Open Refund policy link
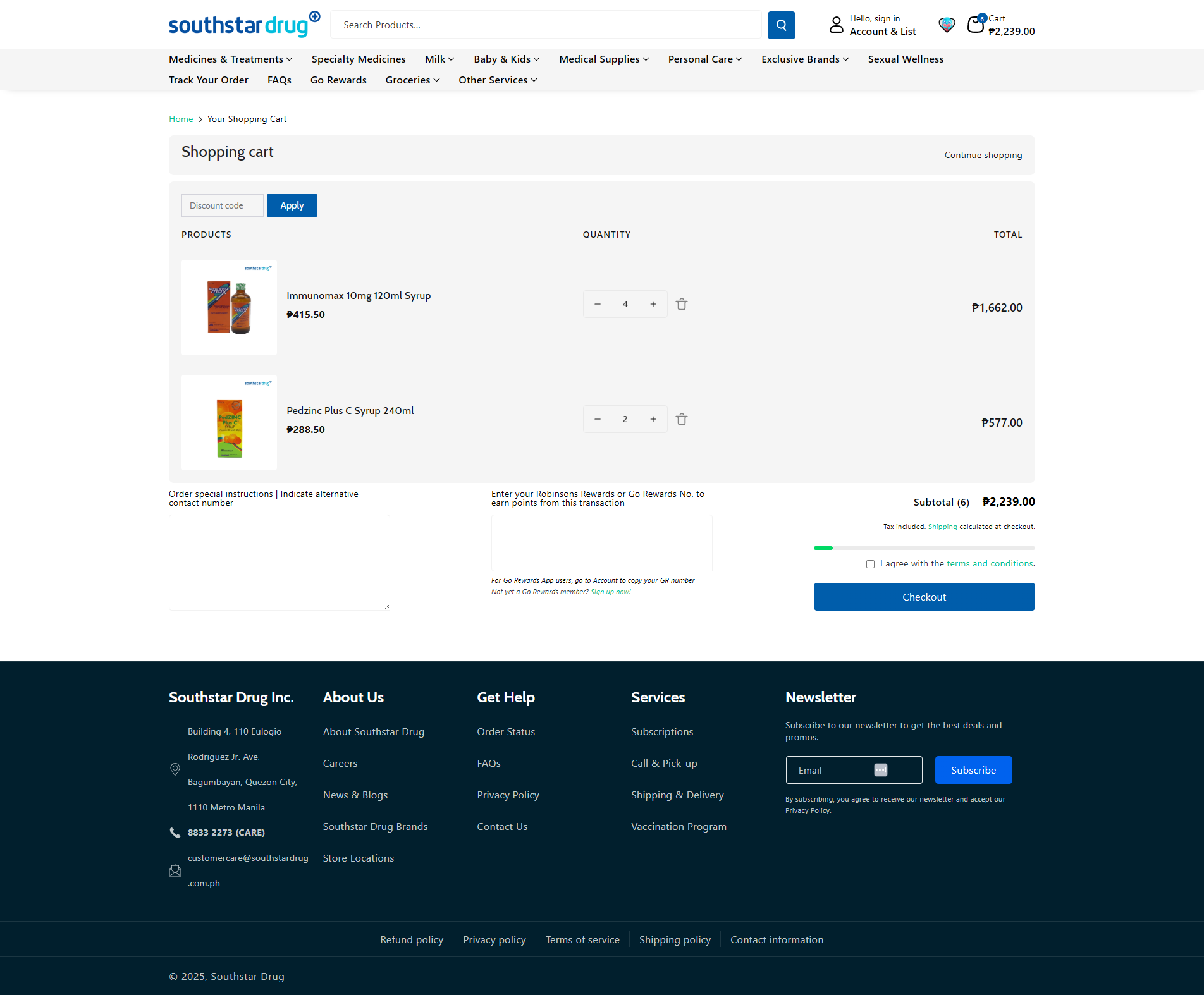Screen dimensions: 1204x995 tap(412, 940)
